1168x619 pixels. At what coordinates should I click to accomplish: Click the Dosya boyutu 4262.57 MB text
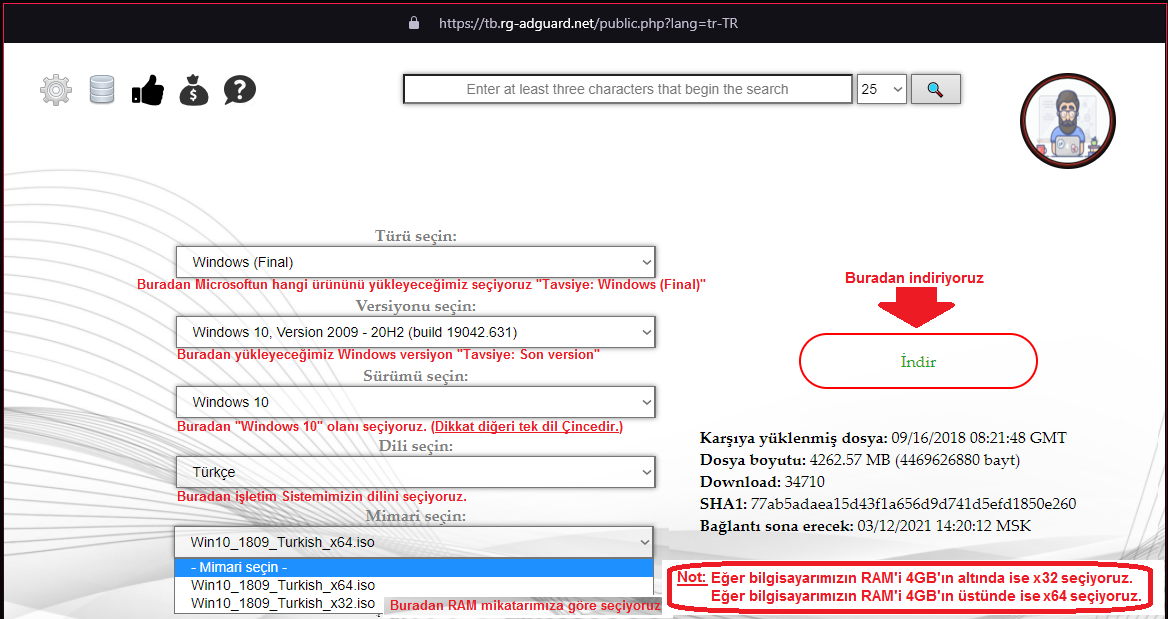pyautogui.click(x=860, y=460)
